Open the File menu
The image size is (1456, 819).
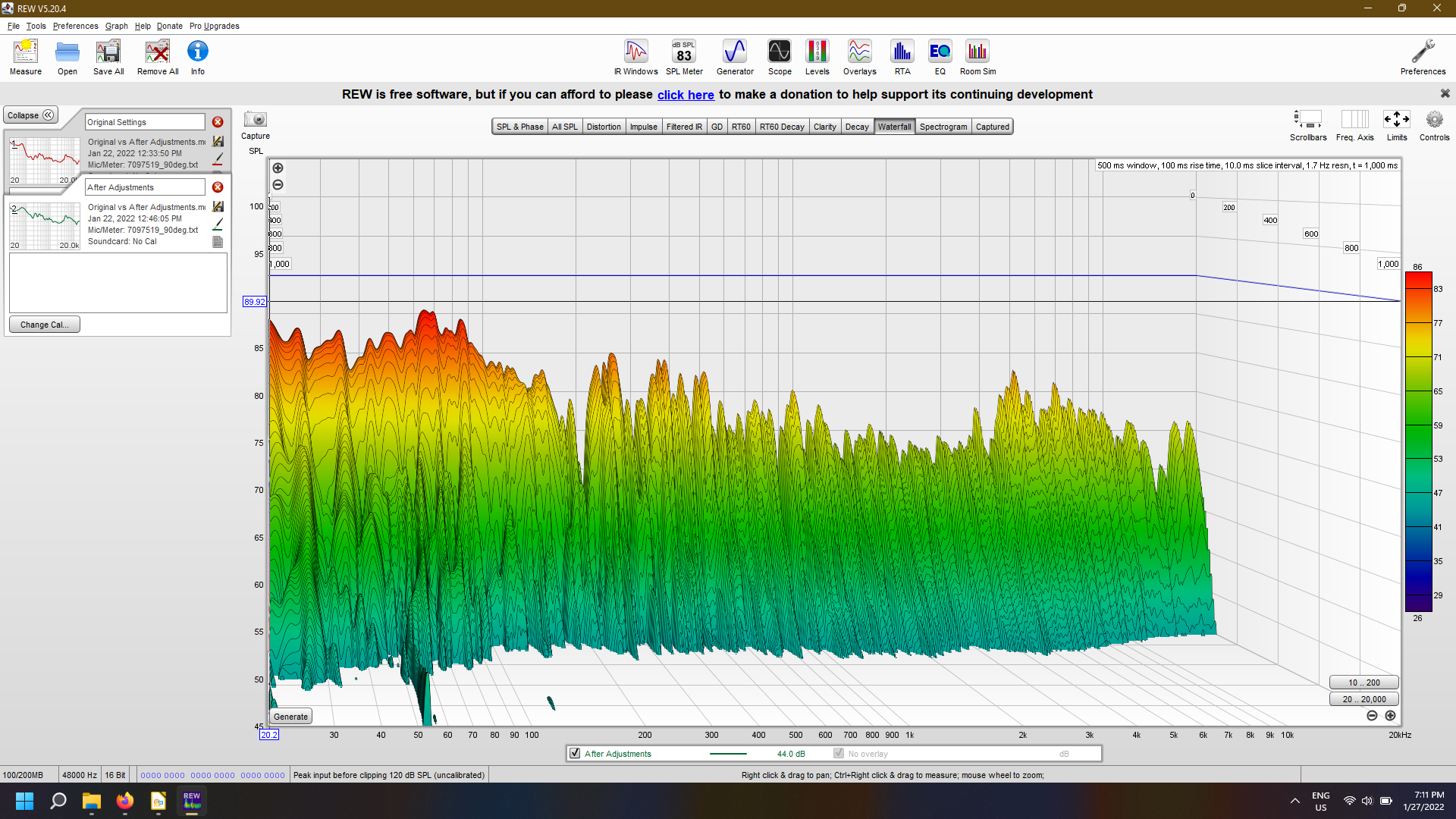point(14,26)
